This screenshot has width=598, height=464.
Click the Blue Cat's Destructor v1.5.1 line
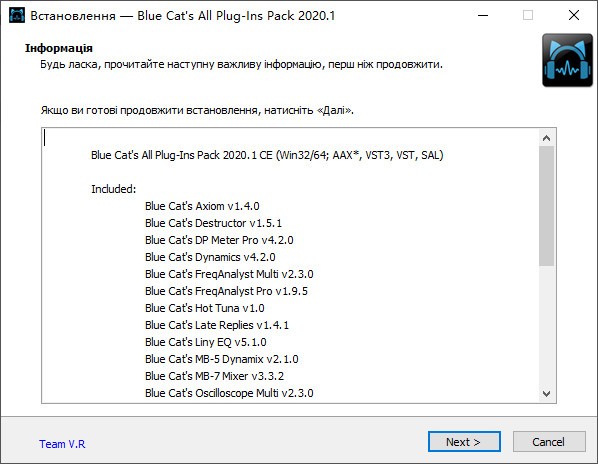213,223
